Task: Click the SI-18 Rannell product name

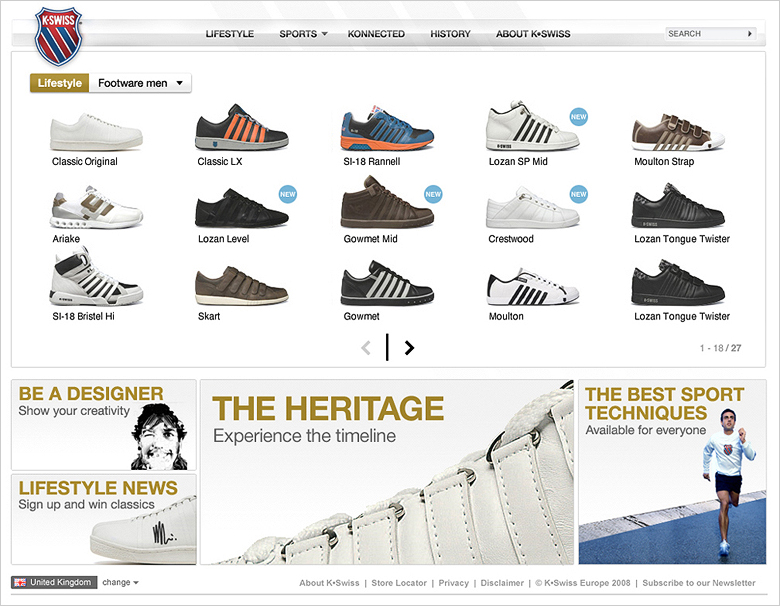Action: pyautogui.click(x=372, y=161)
